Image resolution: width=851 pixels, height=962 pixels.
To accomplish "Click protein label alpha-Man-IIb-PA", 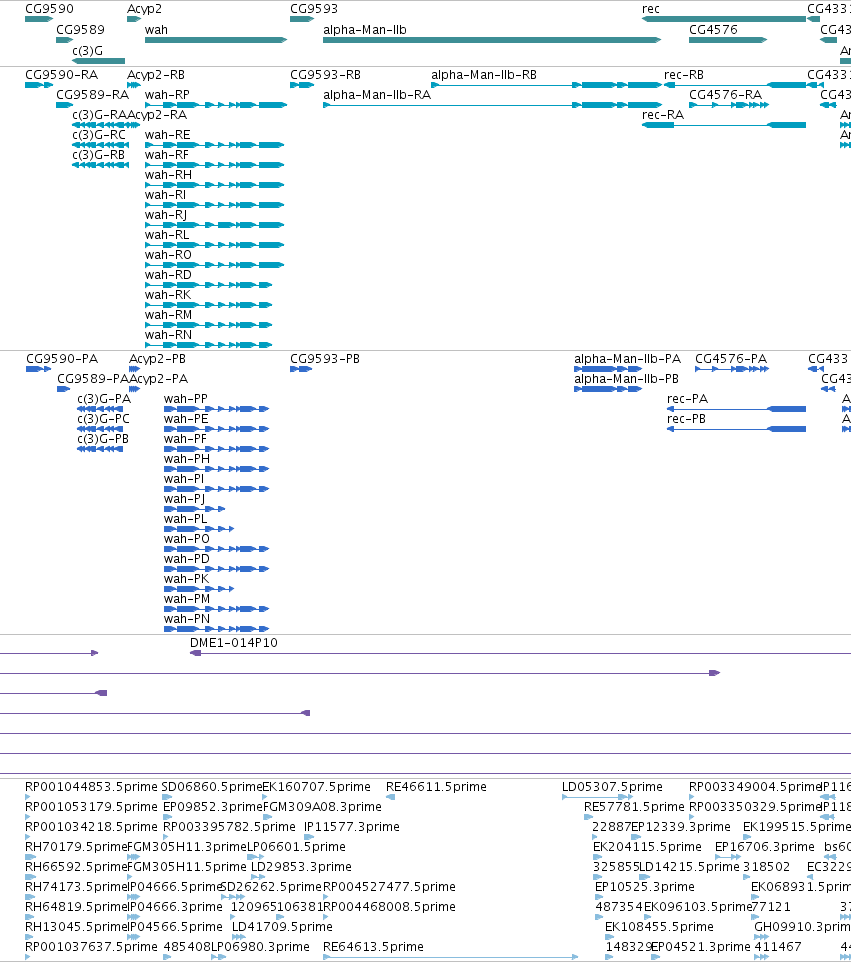I will pos(627,359).
